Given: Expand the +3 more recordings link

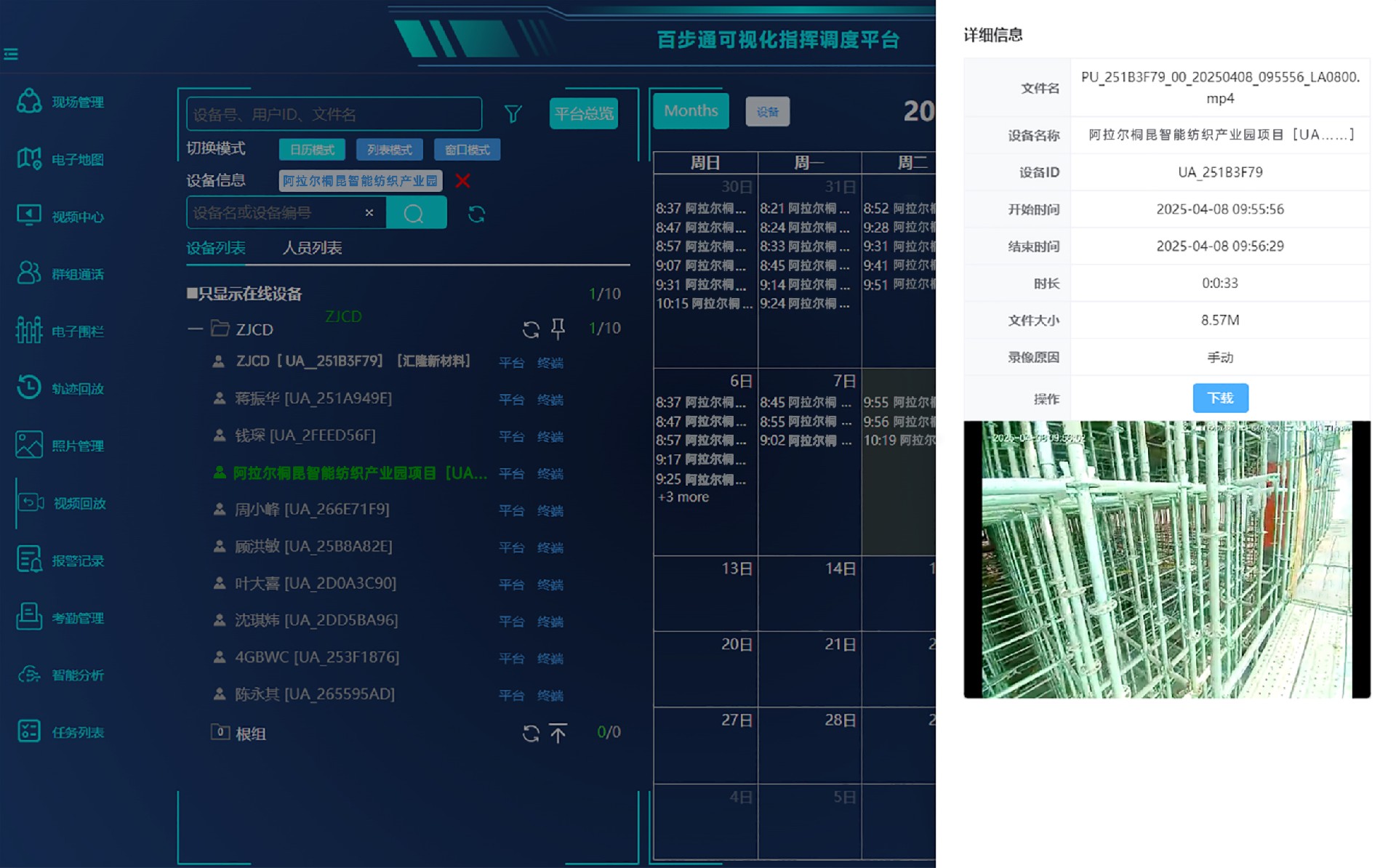Looking at the screenshot, I should pos(683,497).
